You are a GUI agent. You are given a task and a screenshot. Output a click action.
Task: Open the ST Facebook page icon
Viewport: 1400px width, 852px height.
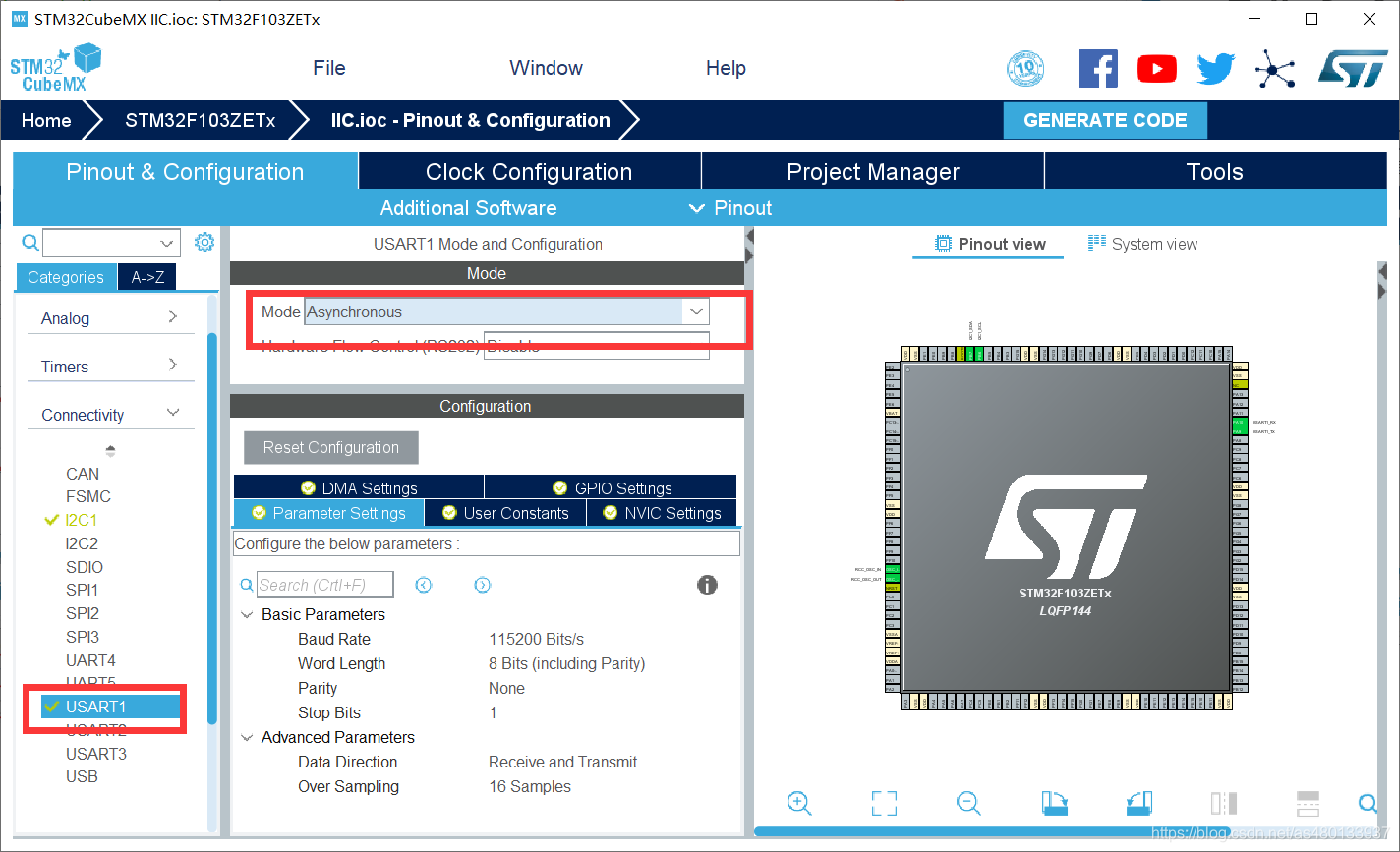tap(1098, 69)
